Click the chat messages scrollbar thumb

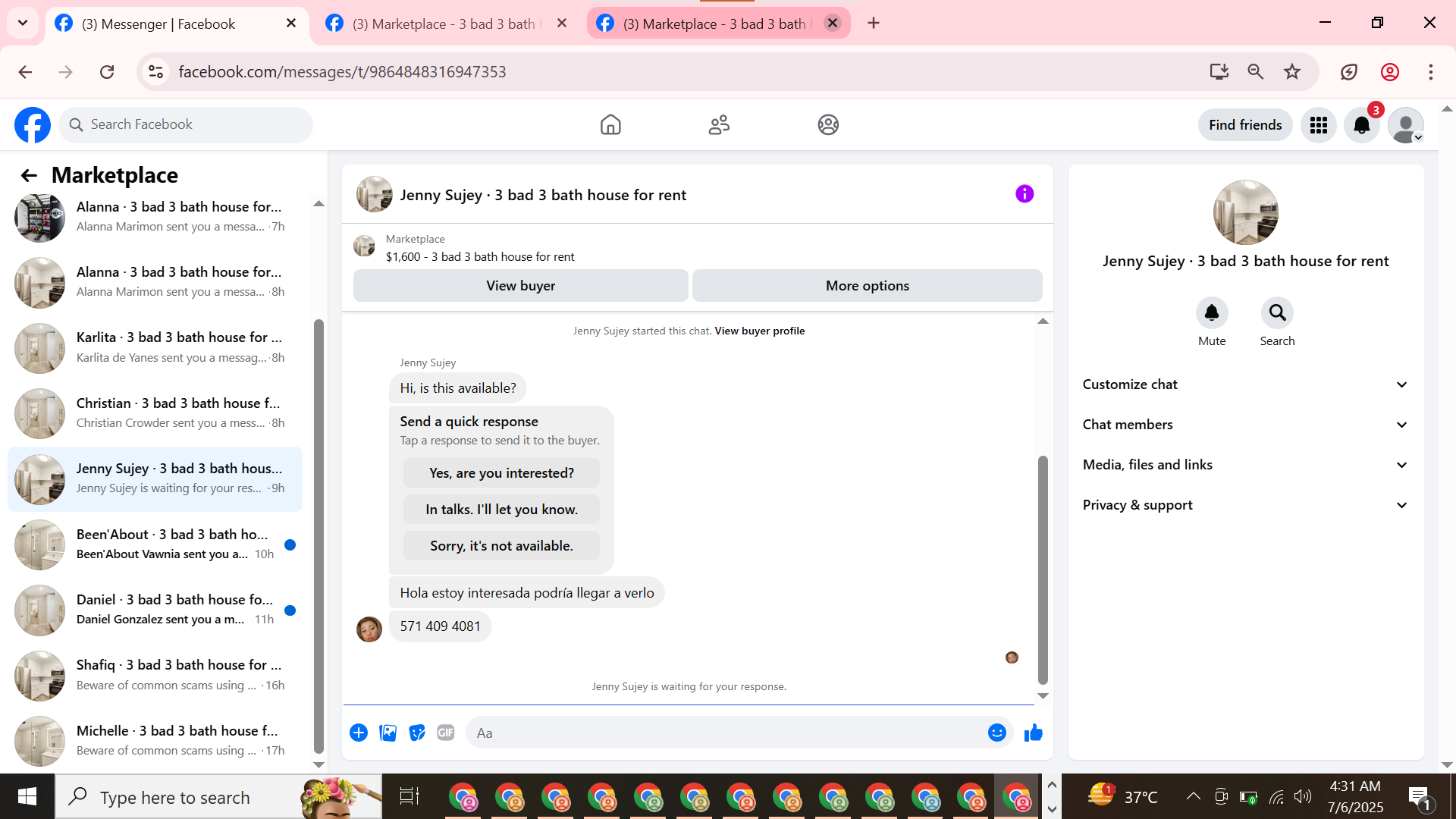pos(1043,570)
